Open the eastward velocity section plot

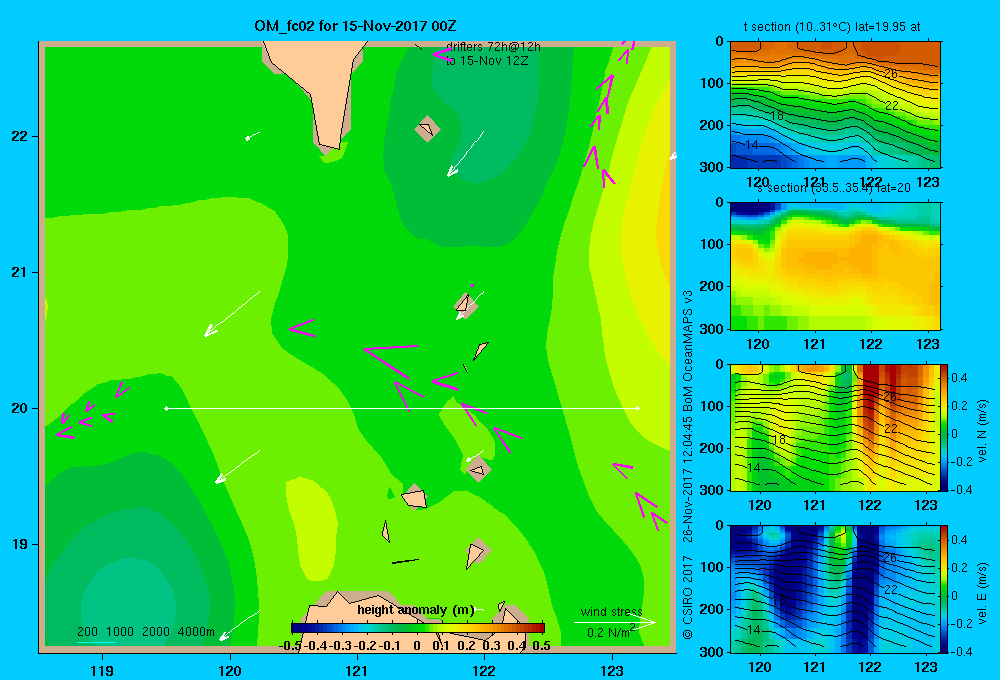(835, 589)
